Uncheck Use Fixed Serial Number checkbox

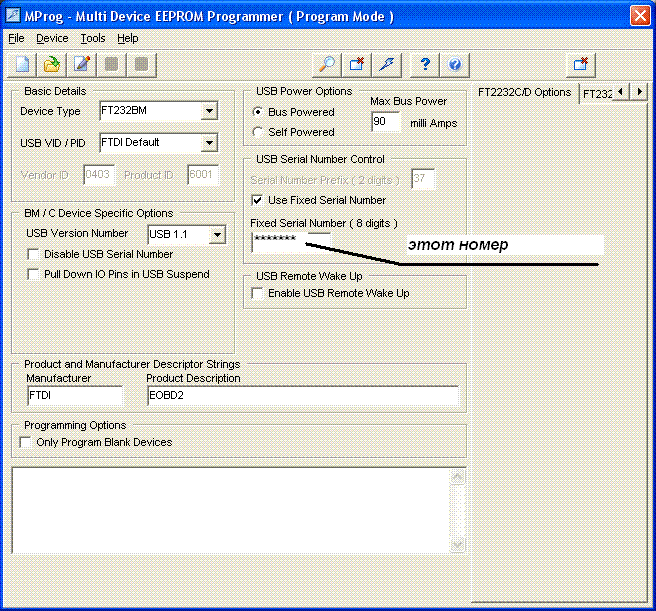257,200
